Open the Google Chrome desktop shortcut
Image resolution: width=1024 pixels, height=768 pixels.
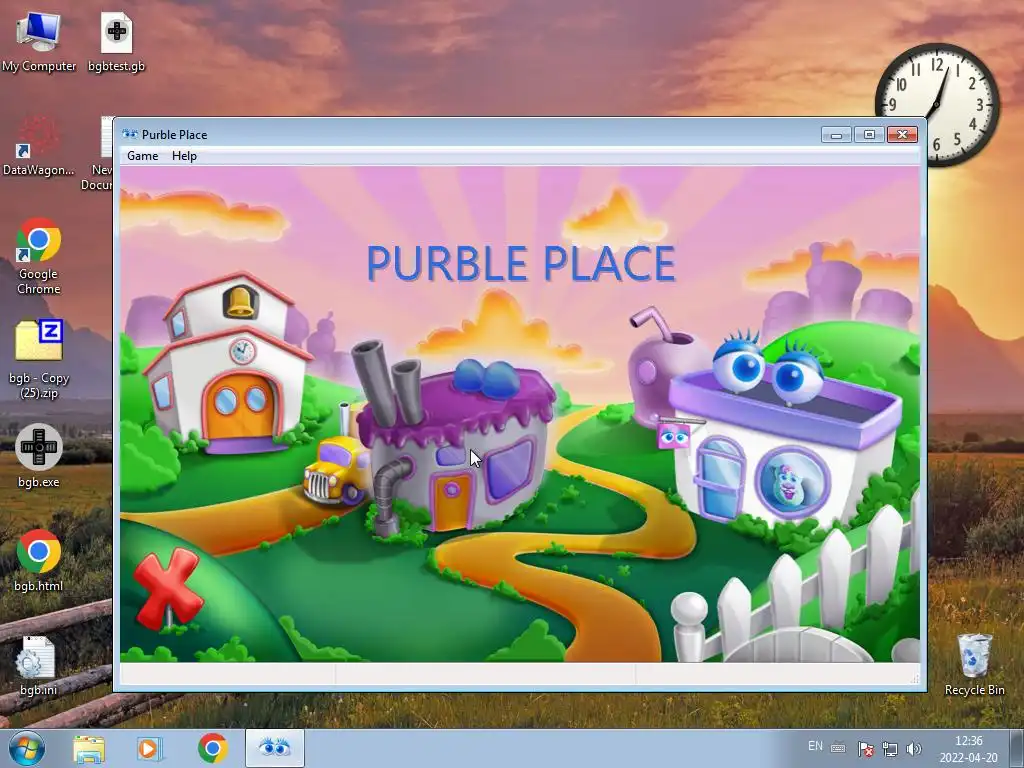39,256
